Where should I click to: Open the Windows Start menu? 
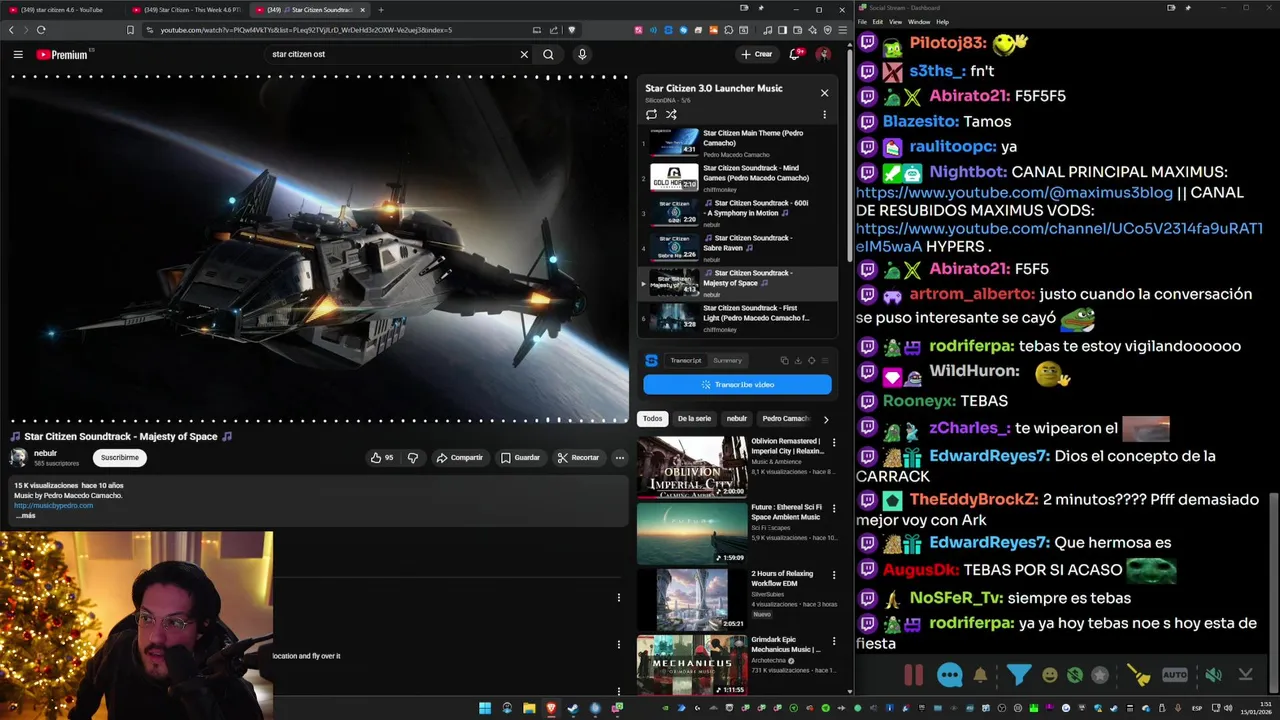click(x=485, y=708)
